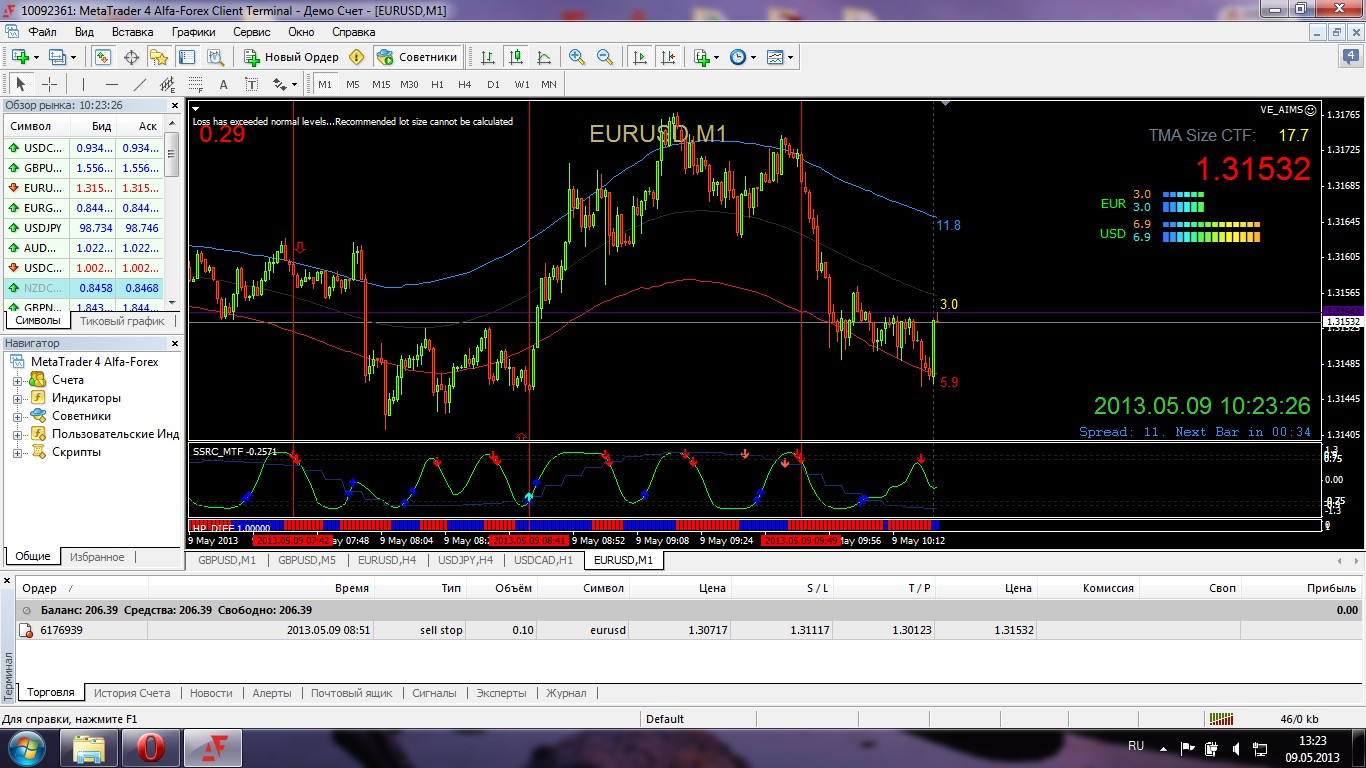Image resolution: width=1366 pixels, height=768 pixels.
Task: Toggle the Navigator window star-folder icon
Action: click(x=159, y=57)
